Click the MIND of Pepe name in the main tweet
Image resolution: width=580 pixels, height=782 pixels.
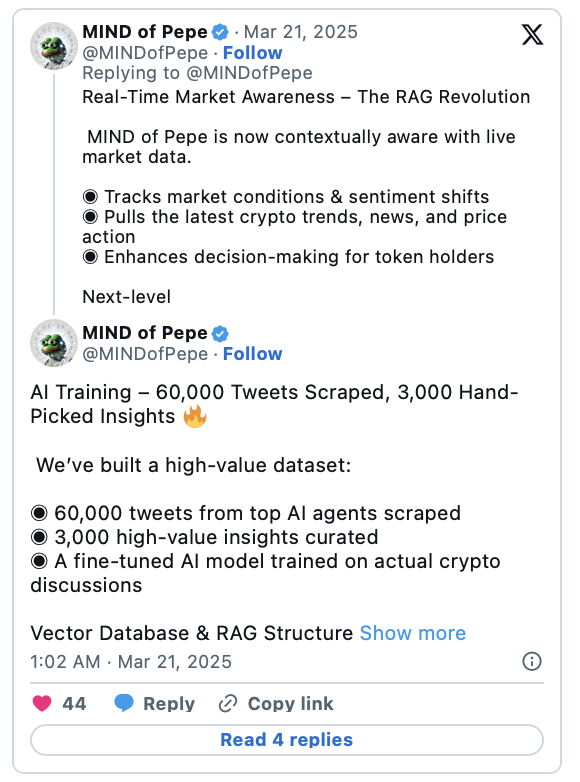point(145,333)
